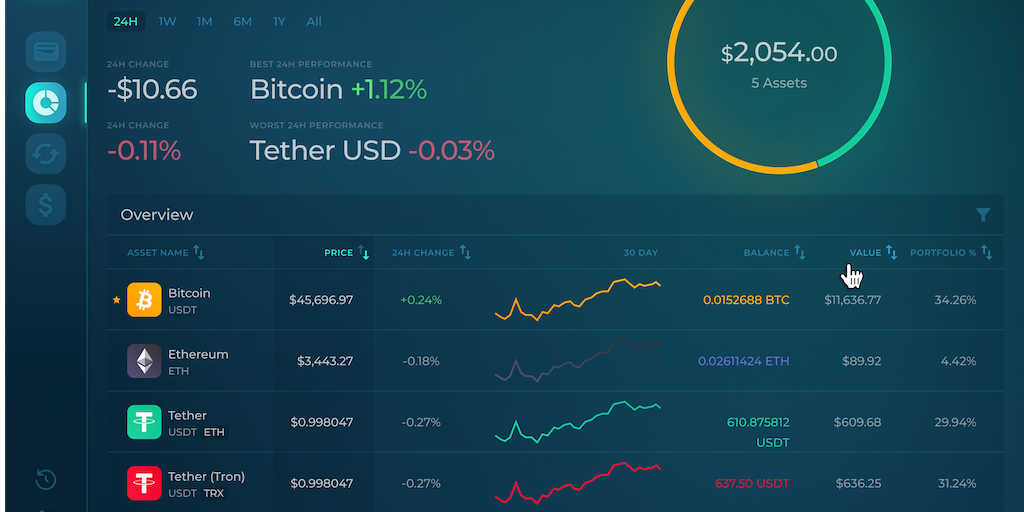Click the Ethereum 30 day sparkline chart
This screenshot has height=512, width=1024.
[577, 361]
